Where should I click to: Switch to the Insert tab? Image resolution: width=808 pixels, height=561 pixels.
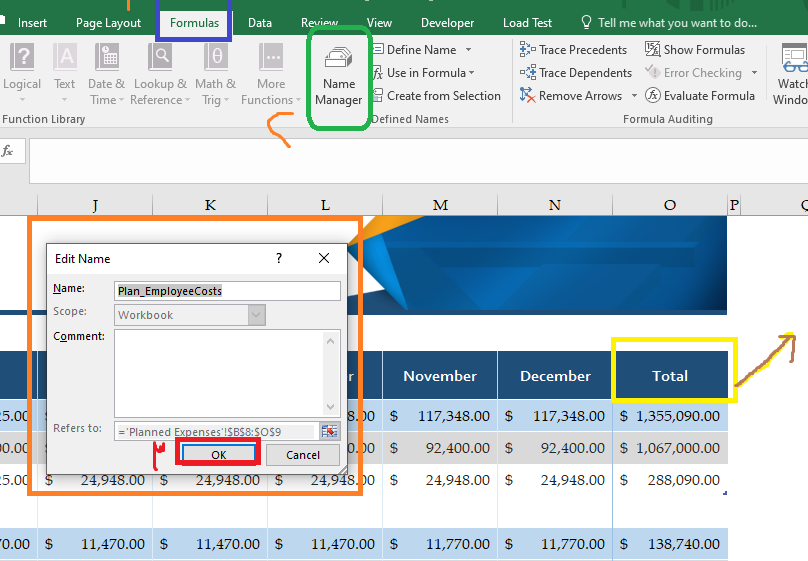[32, 23]
